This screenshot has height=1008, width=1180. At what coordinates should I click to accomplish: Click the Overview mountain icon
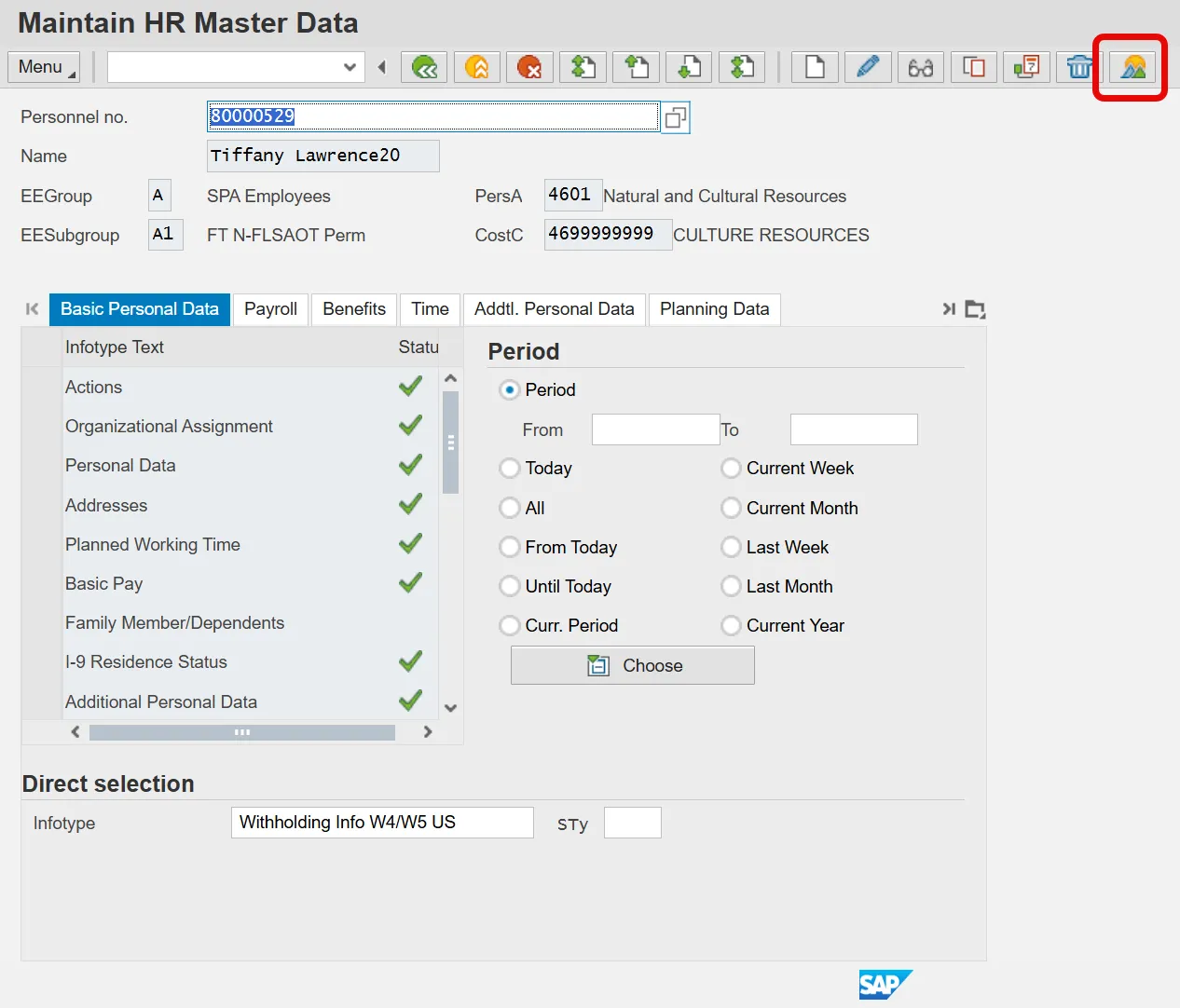(1132, 67)
